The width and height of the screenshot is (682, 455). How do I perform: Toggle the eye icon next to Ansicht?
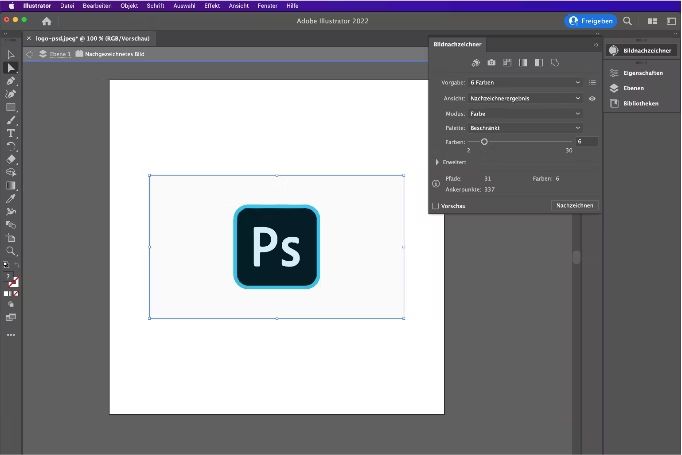point(592,98)
